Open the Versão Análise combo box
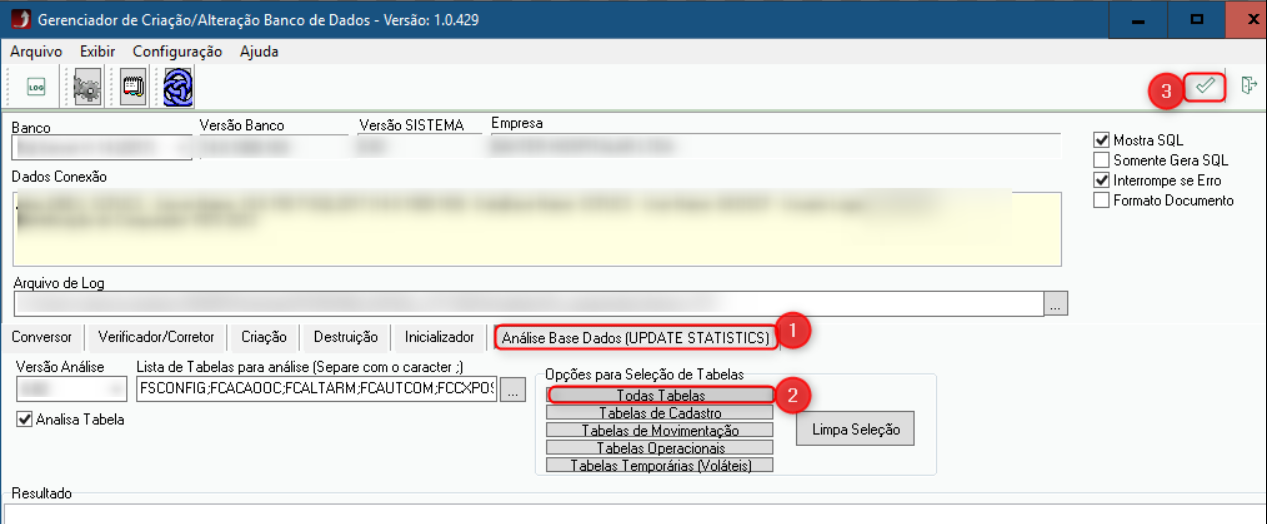 click(70, 389)
